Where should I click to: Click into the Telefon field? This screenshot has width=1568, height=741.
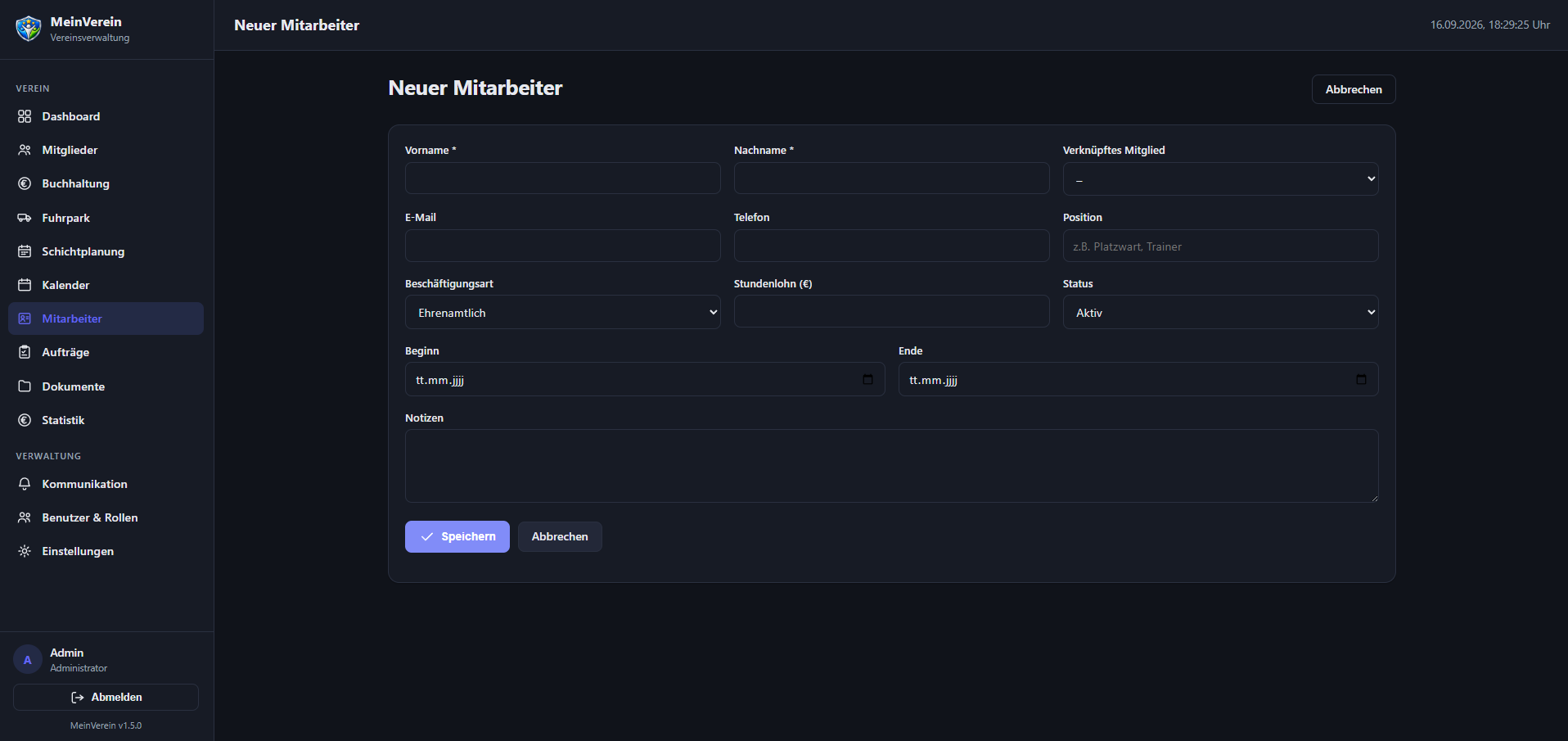[891, 246]
